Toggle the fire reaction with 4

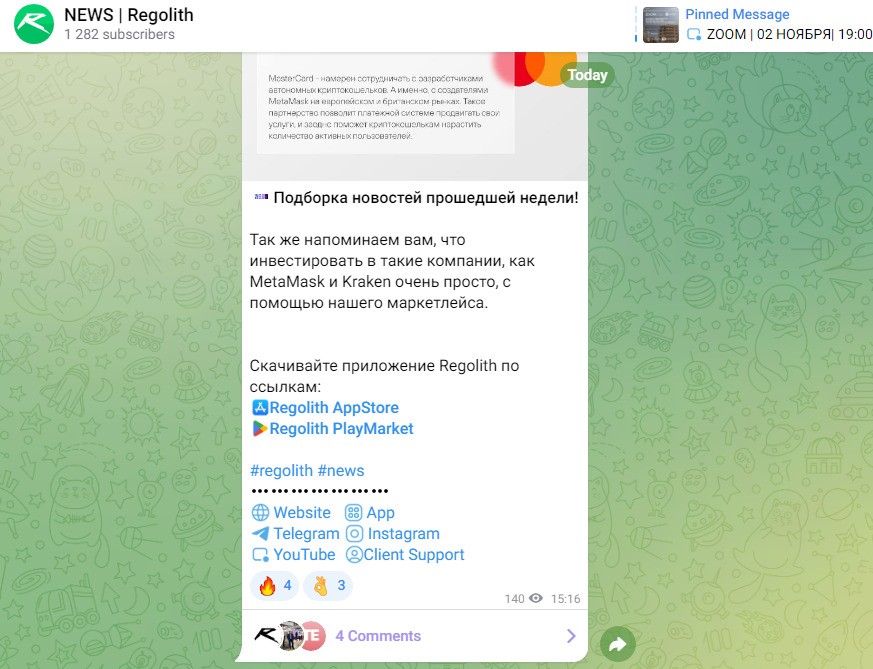pyautogui.click(x=274, y=586)
